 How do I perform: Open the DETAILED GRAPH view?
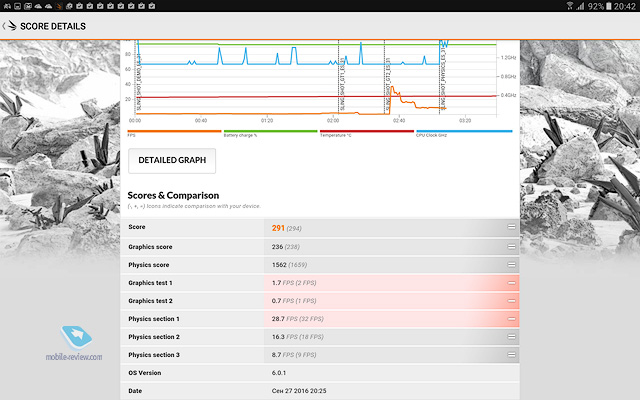coord(172,160)
